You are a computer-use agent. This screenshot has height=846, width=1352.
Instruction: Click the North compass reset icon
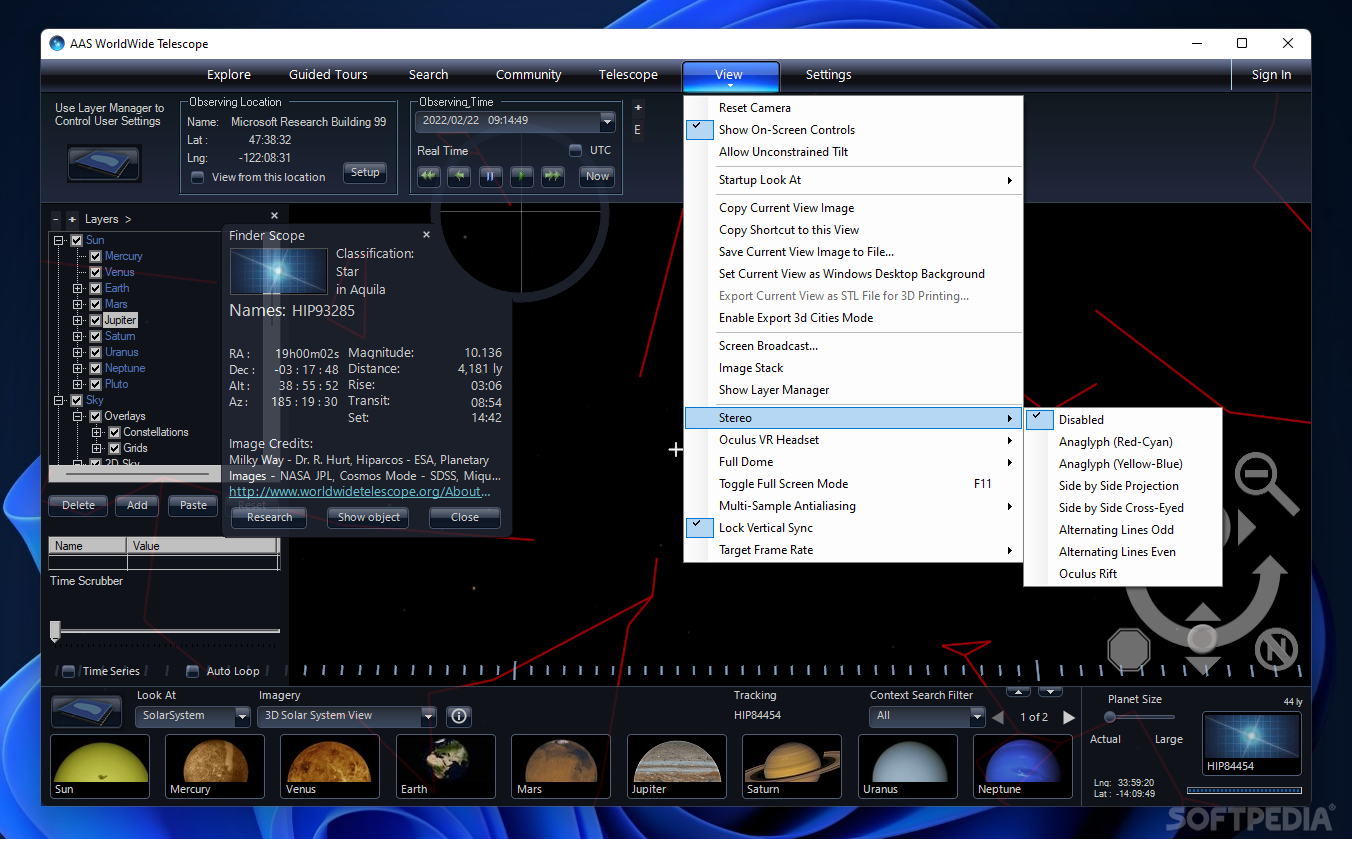click(1276, 649)
